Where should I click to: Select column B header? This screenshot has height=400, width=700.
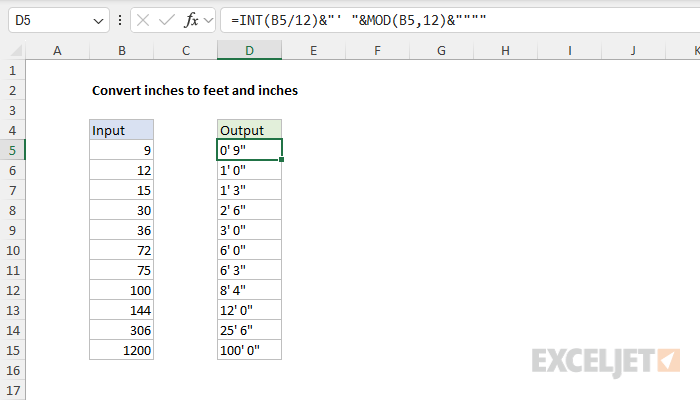pyautogui.click(x=121, y=50)
